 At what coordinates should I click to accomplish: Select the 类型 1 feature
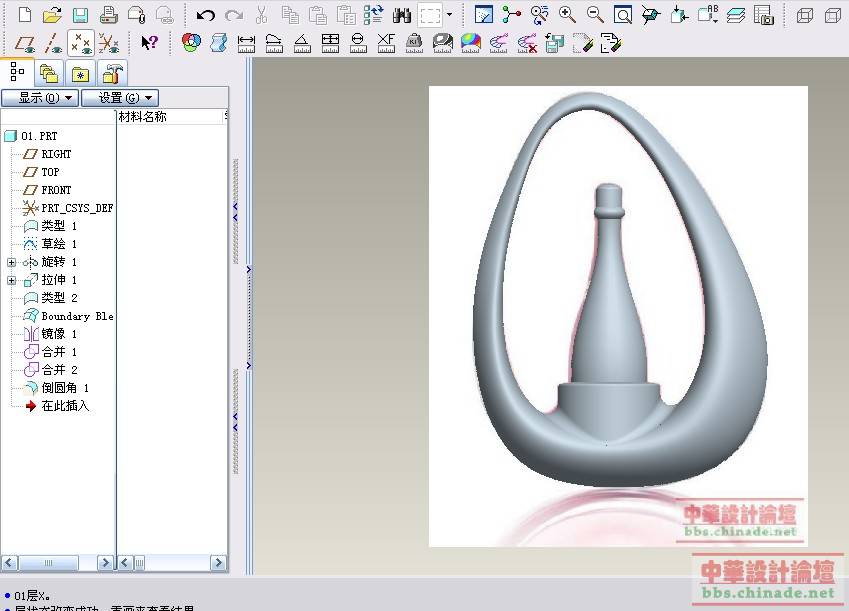point(50,226)
